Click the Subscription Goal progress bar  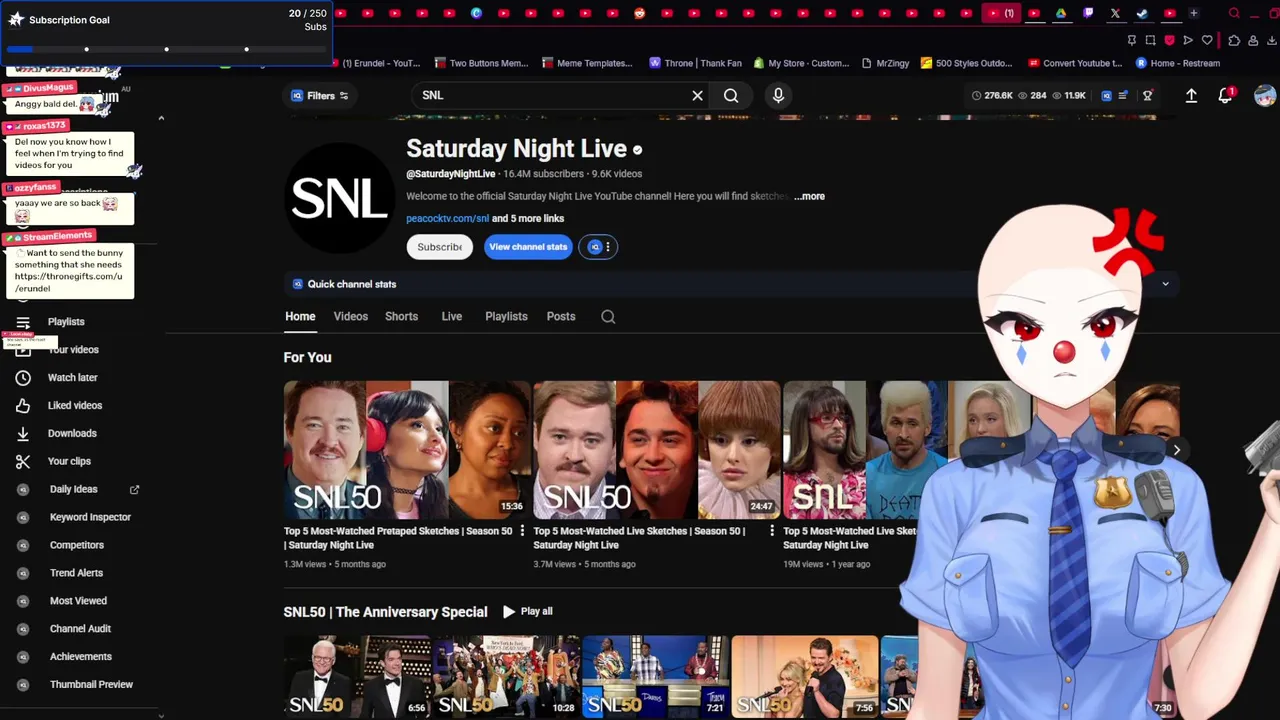click(x=166, y=49)
